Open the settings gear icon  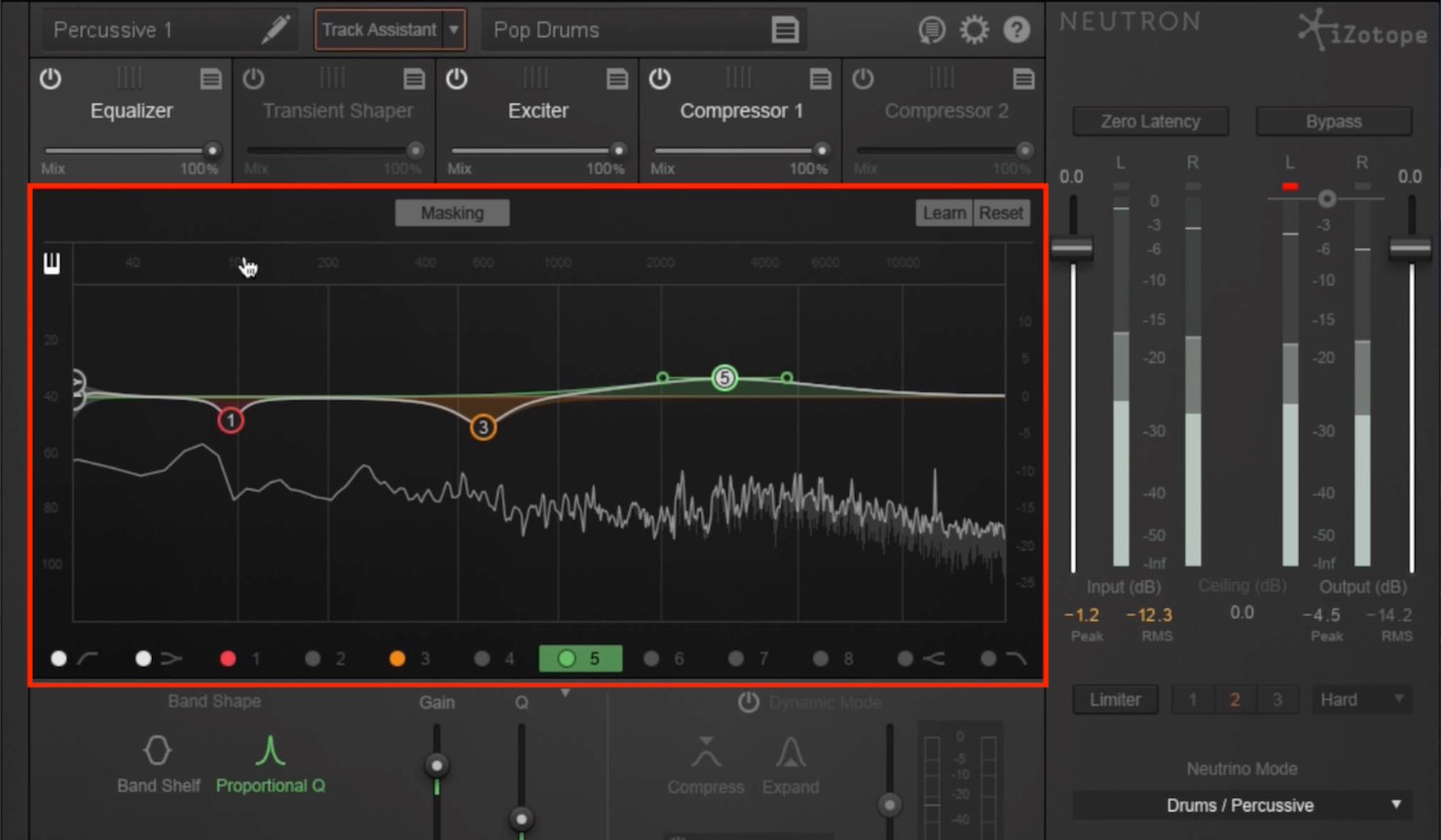pyautogui.click(x=974, y=30)
